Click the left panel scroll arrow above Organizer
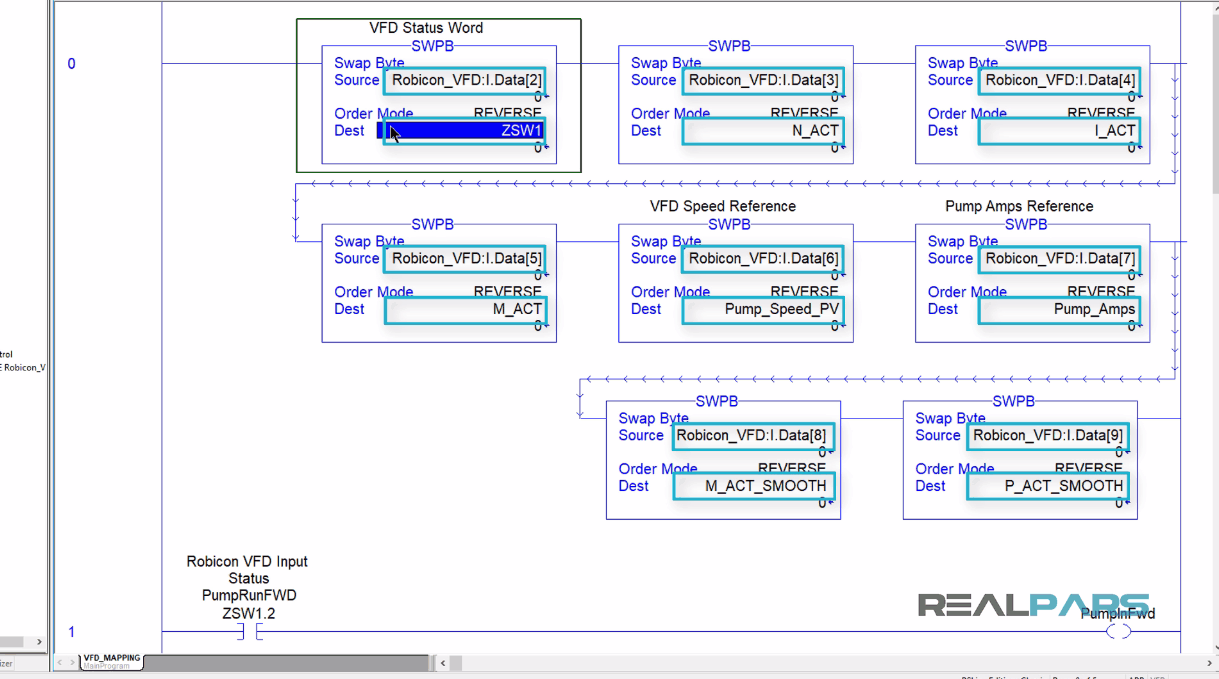This screenshot has width=1219, height=679. pyautogui.click(x=38, y=639)
